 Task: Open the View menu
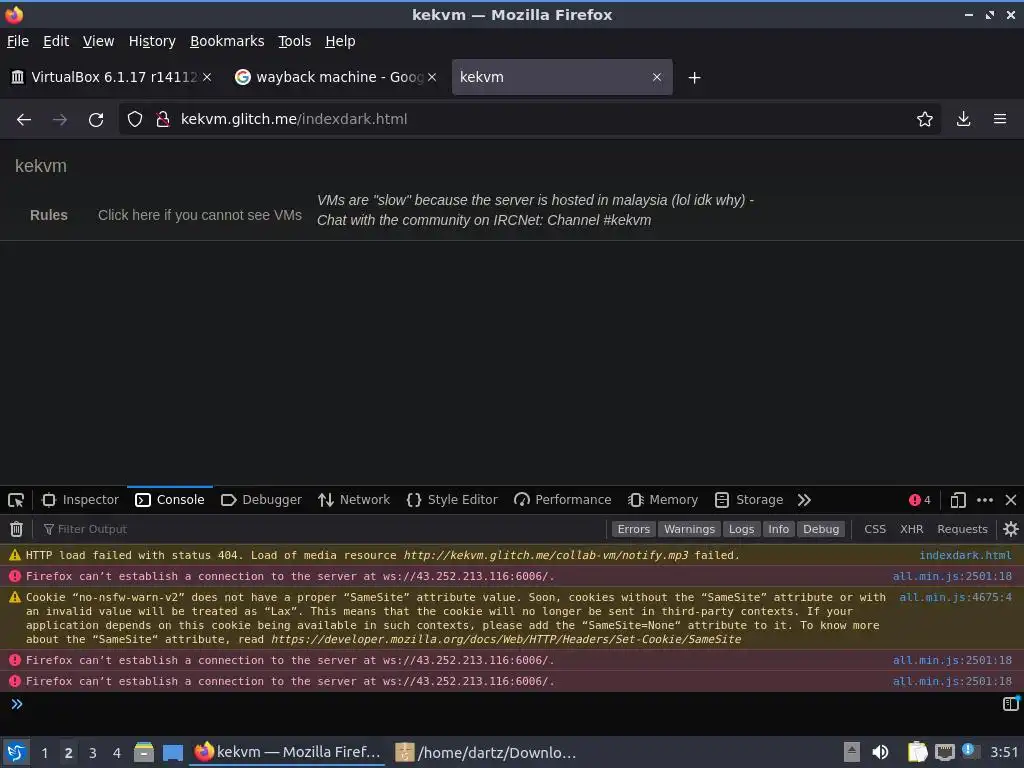tap(98, 41)
